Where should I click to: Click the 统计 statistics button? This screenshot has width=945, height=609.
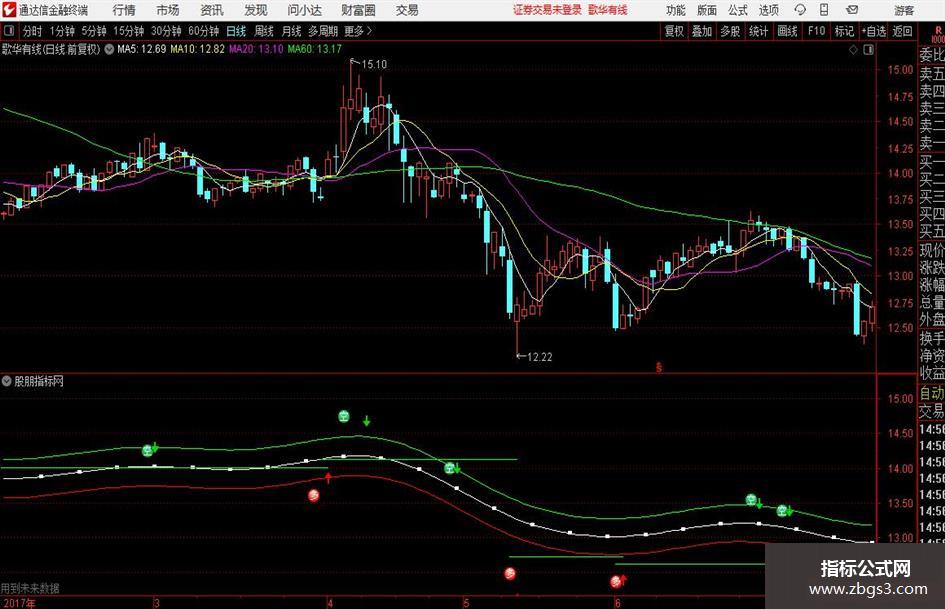coord(758,31)
